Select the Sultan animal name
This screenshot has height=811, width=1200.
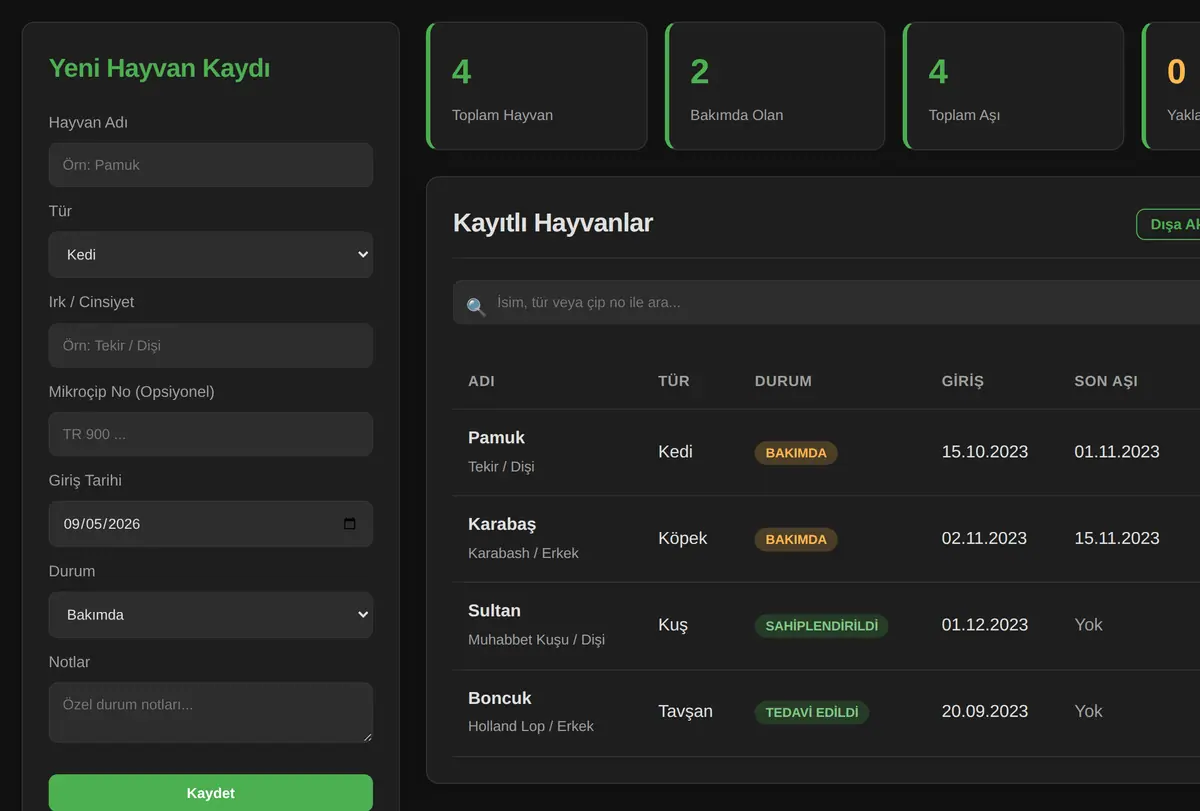click(x=494, y=611)
